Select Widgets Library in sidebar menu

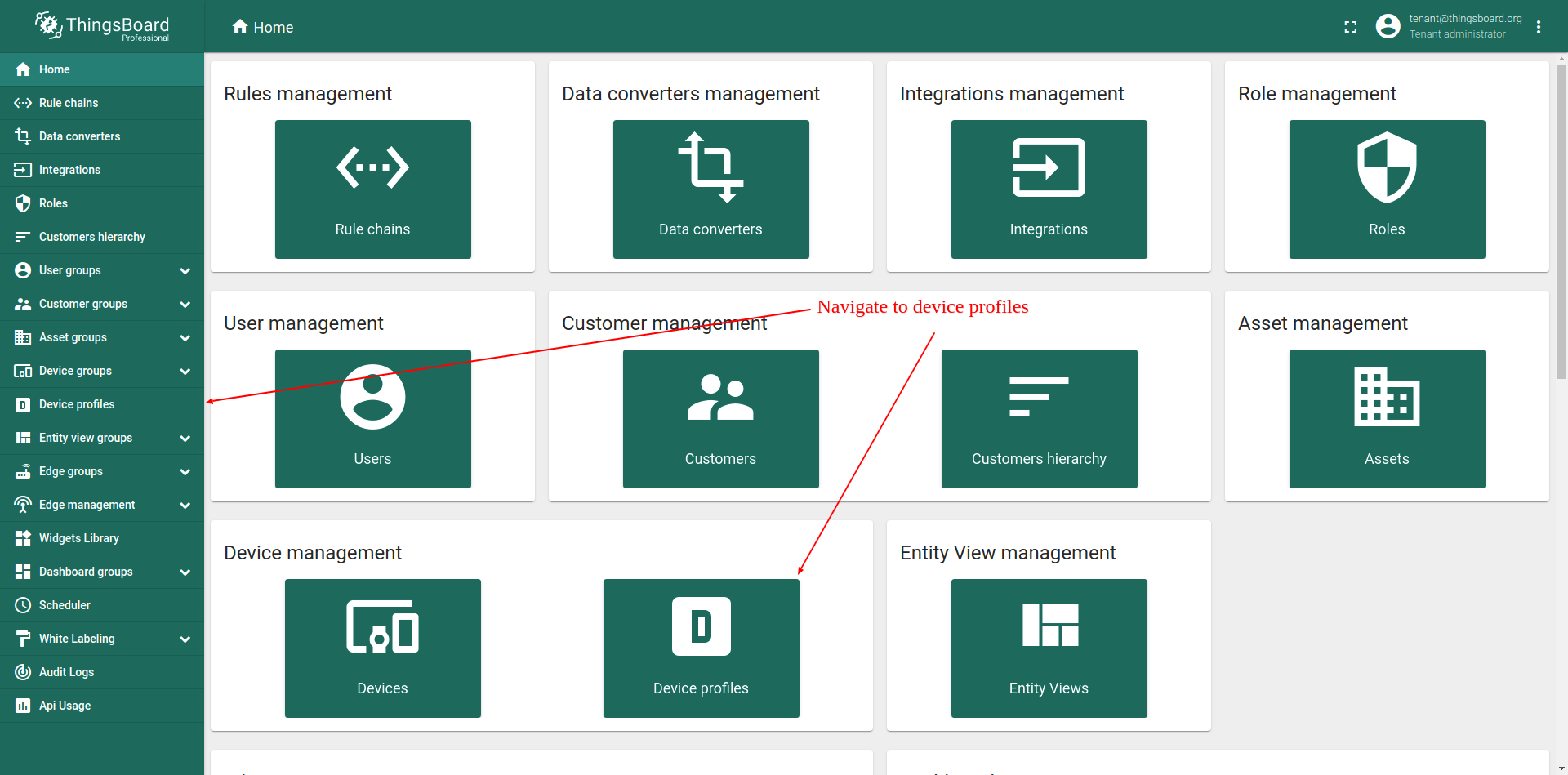pos(102,538)
